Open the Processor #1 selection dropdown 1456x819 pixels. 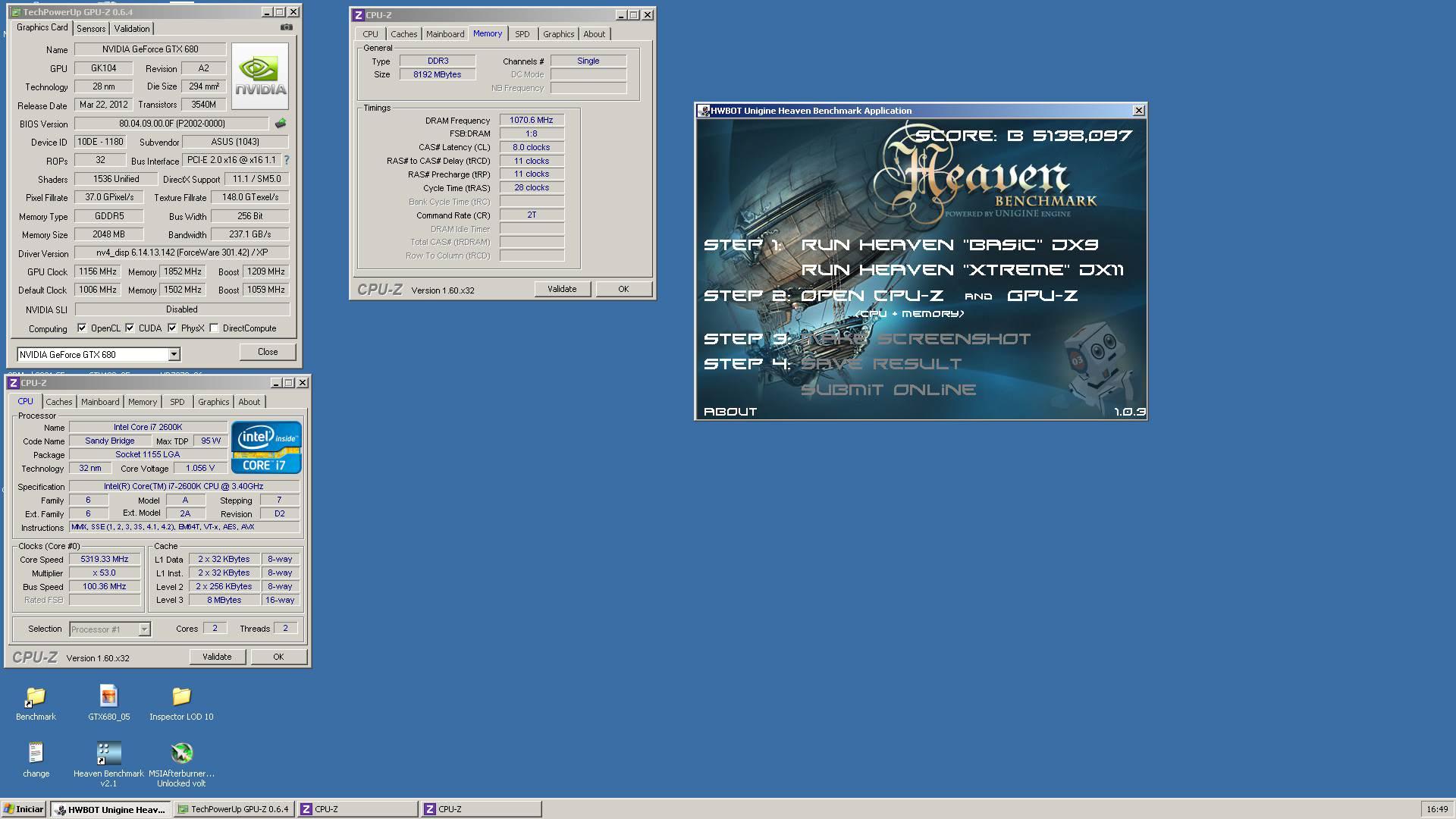pos(144,629)
